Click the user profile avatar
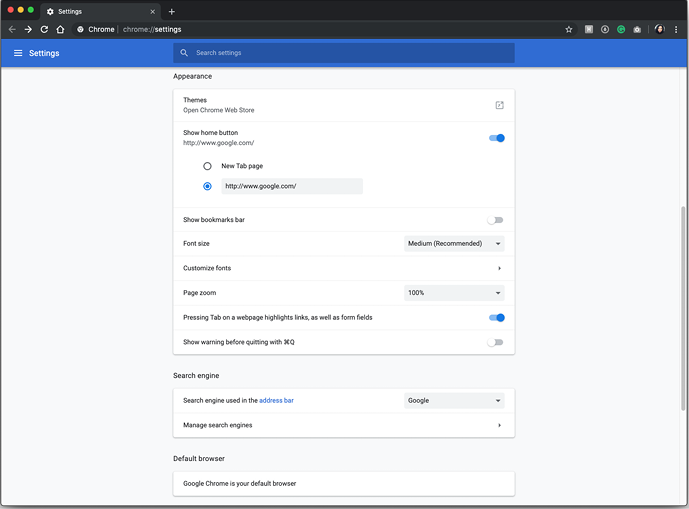 tap(660, 29)
